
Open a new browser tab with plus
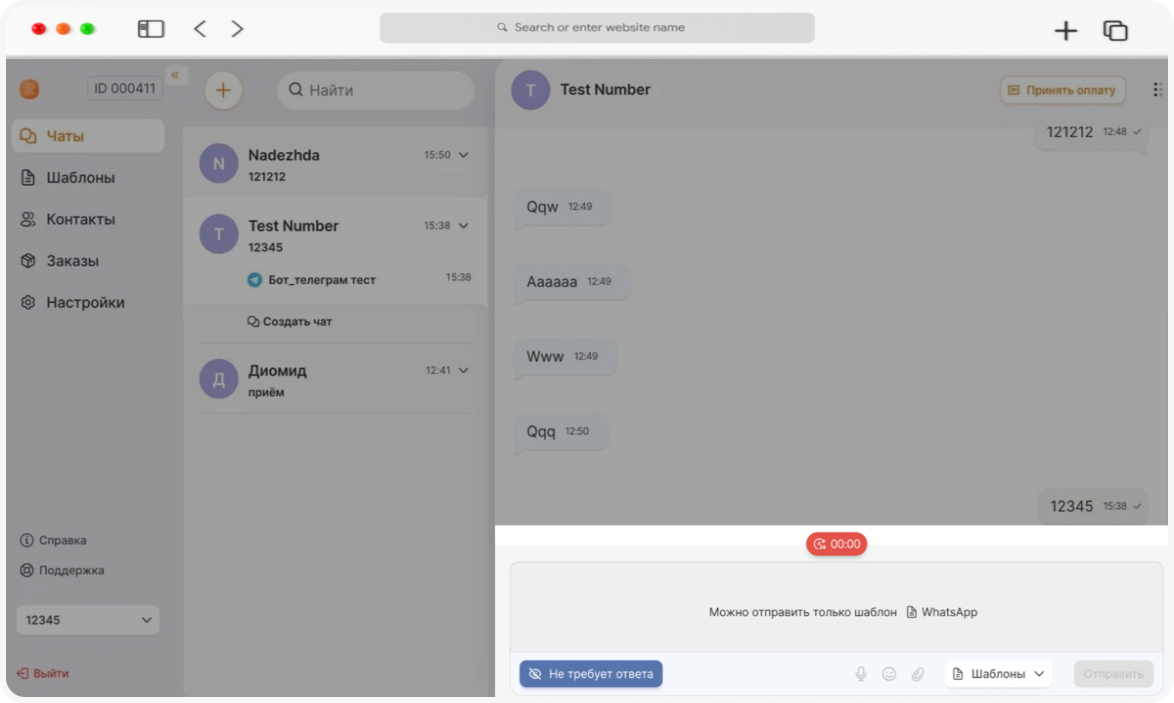[x=1065, y=30]
